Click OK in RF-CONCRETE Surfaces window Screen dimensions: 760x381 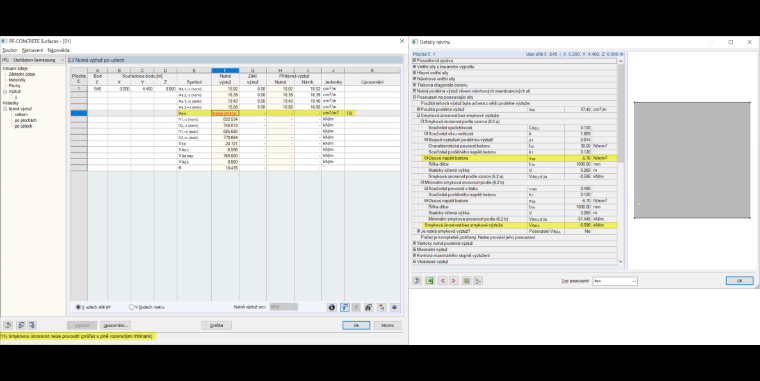pyautogui.click(x=356, y=326)
